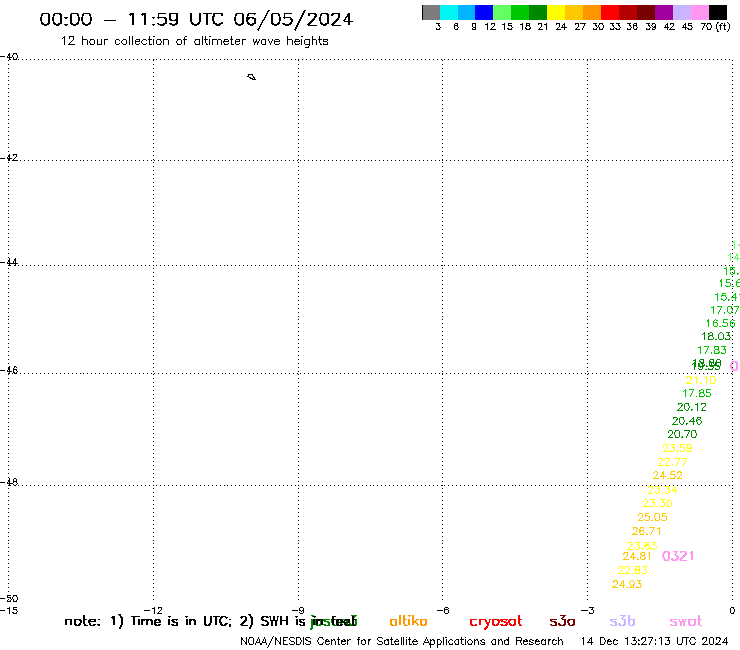Click the pink swot value 0321
740x650 pixels.
tap(678, 556)
